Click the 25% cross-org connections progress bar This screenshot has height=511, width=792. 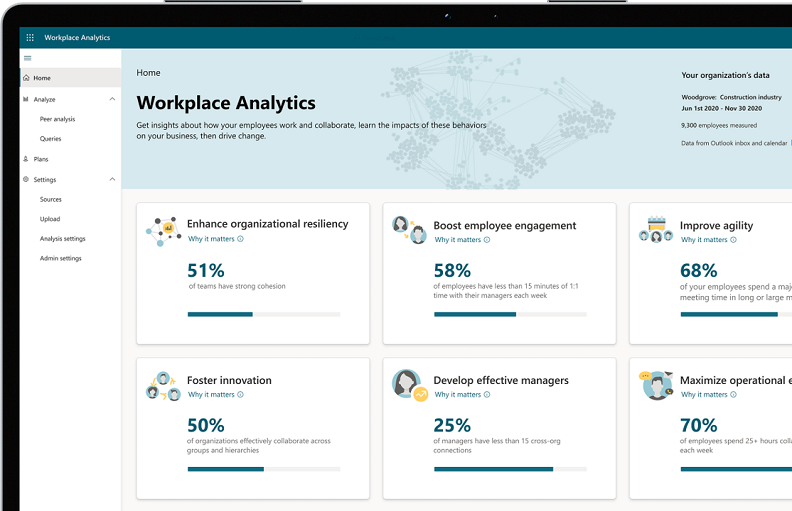pyautogui.click(x=510, y=469)
